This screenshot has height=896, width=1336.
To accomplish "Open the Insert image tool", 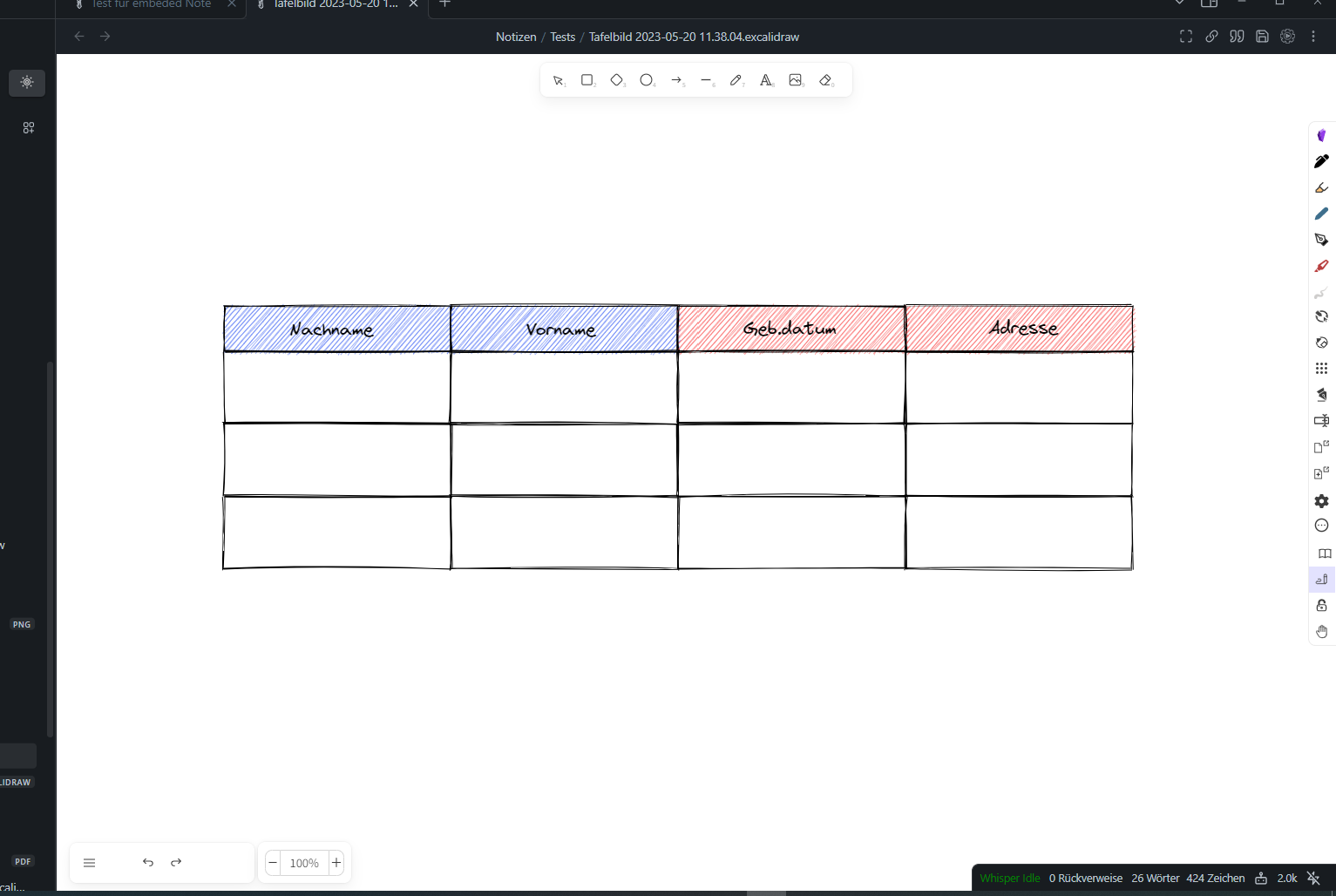I will 796,80.
